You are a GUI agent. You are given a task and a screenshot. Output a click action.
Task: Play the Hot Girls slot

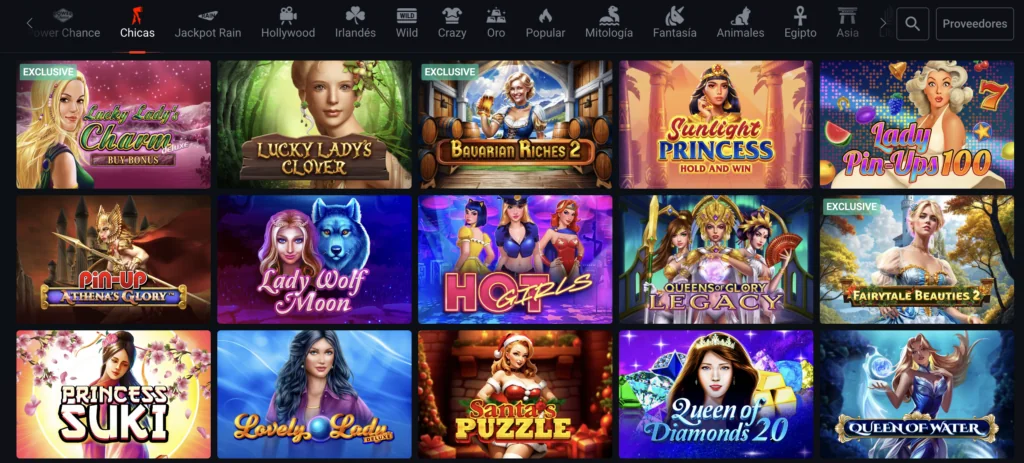515,259
